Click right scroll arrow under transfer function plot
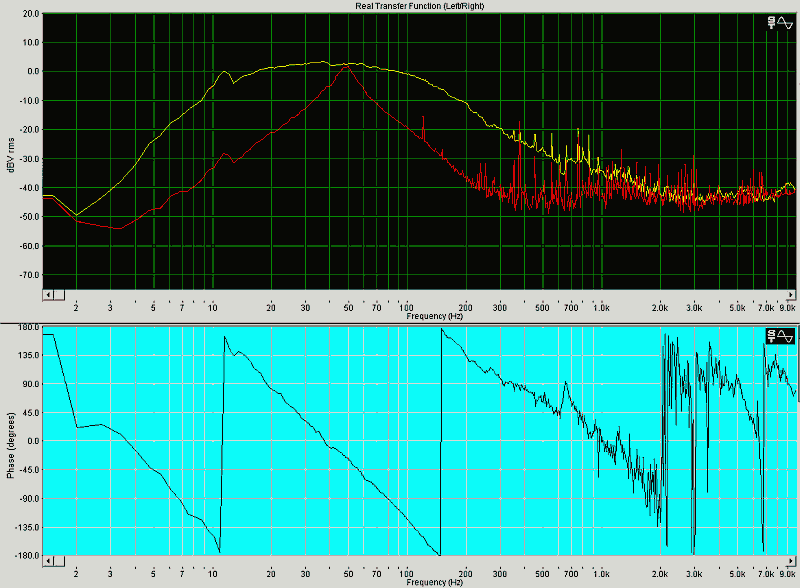Viewport: 800px width, 588px height. [791, 295]
